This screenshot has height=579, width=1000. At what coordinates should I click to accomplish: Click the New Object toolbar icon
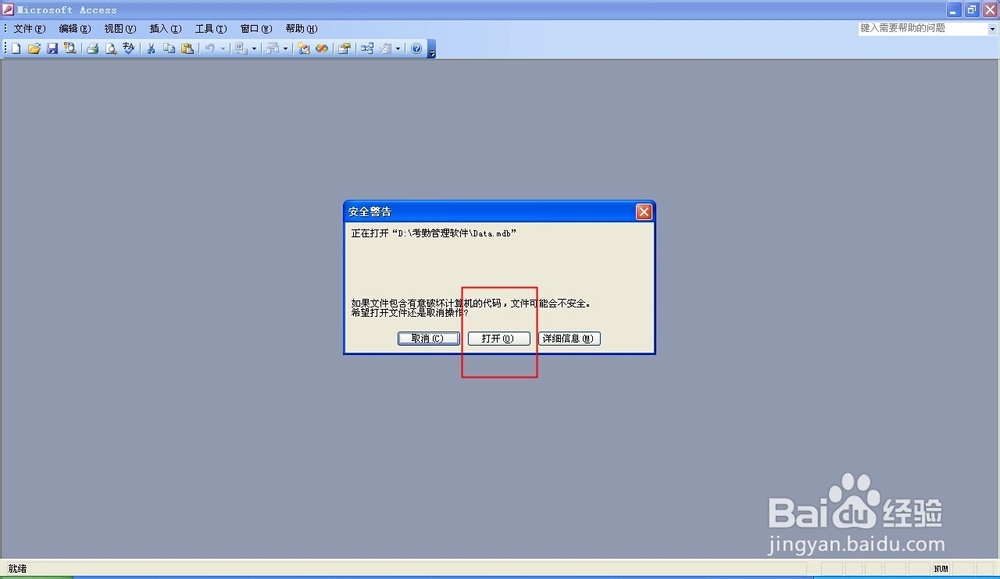coord(385,48)
